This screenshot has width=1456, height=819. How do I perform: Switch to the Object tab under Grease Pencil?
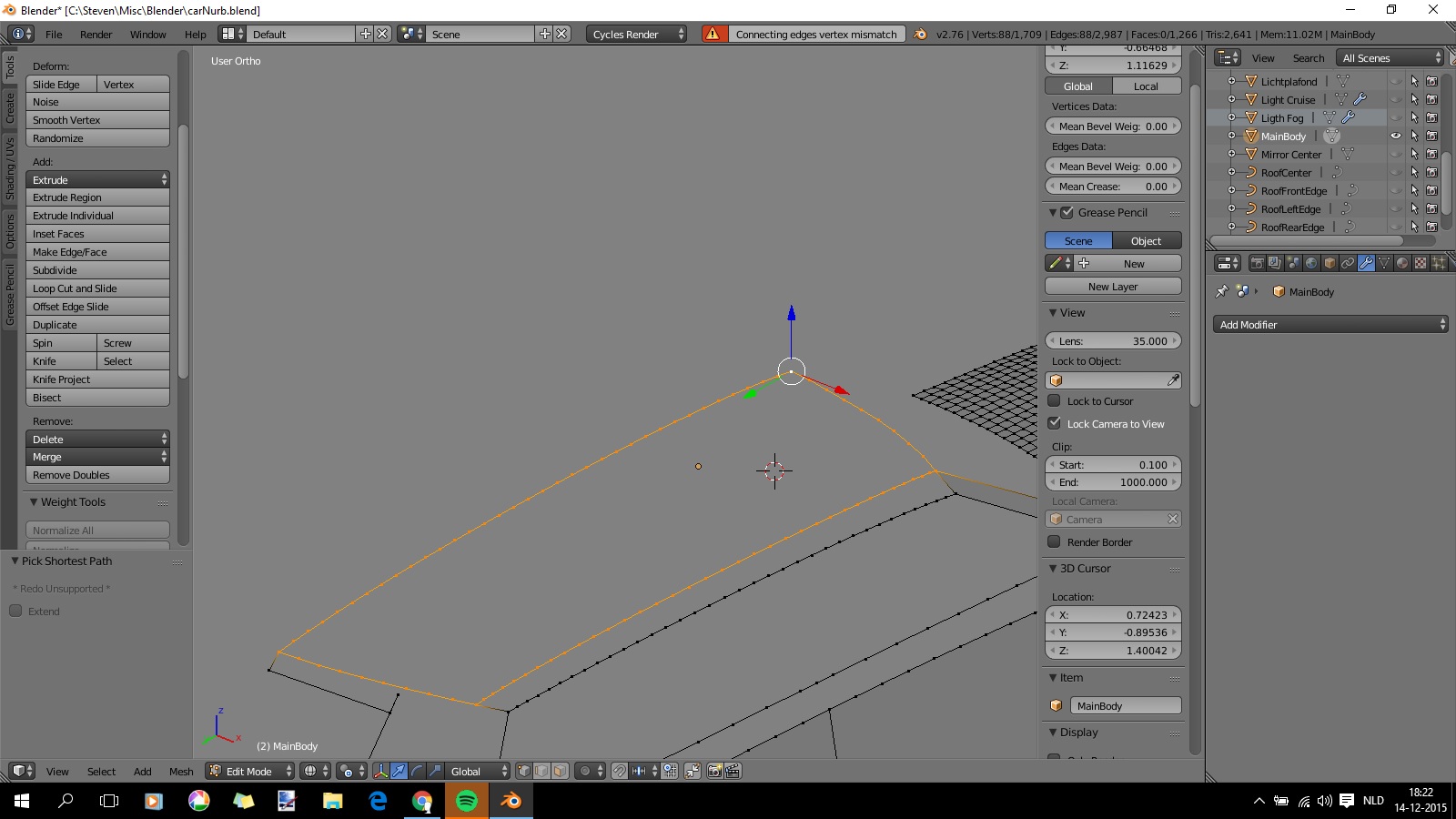click(x=1146, y=240)
